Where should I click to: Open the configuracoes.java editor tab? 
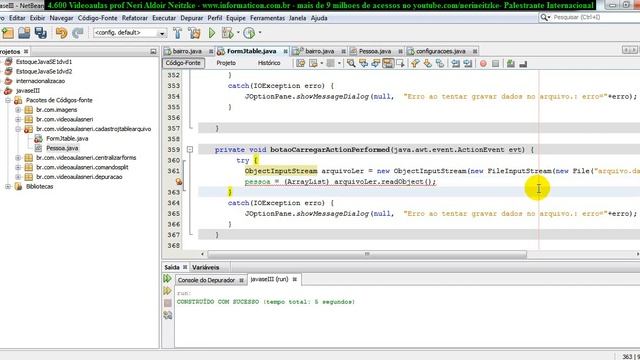tap(440, 51)
